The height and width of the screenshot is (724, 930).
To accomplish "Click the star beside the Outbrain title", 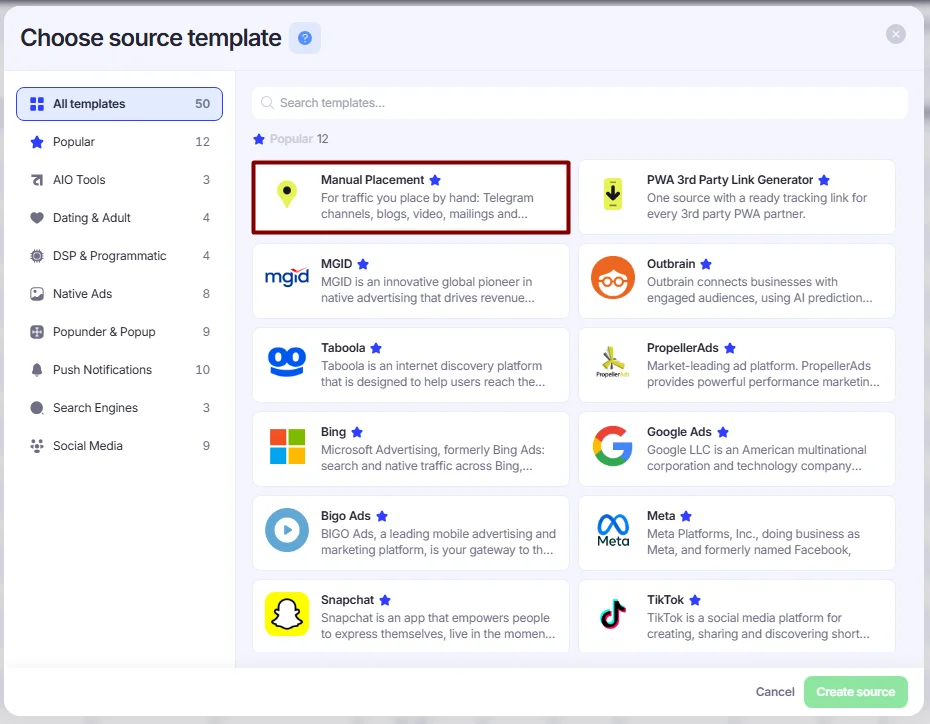I will coord(706,264).
